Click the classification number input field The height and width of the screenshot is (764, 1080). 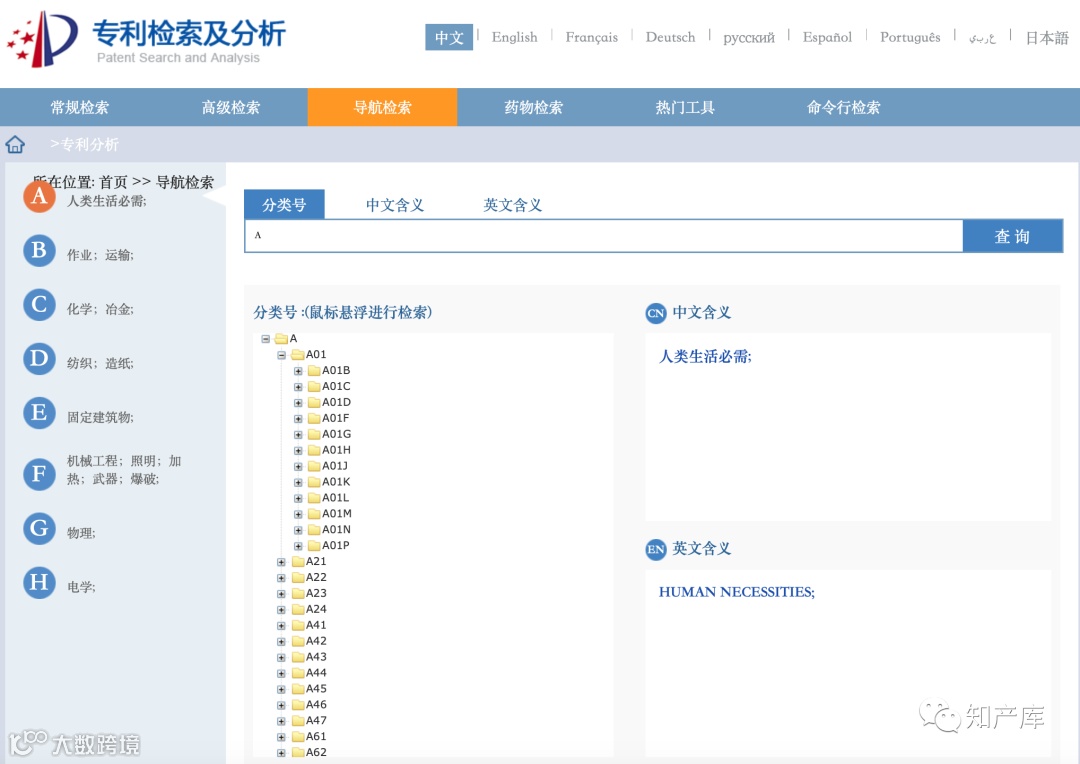click(604, 236)
